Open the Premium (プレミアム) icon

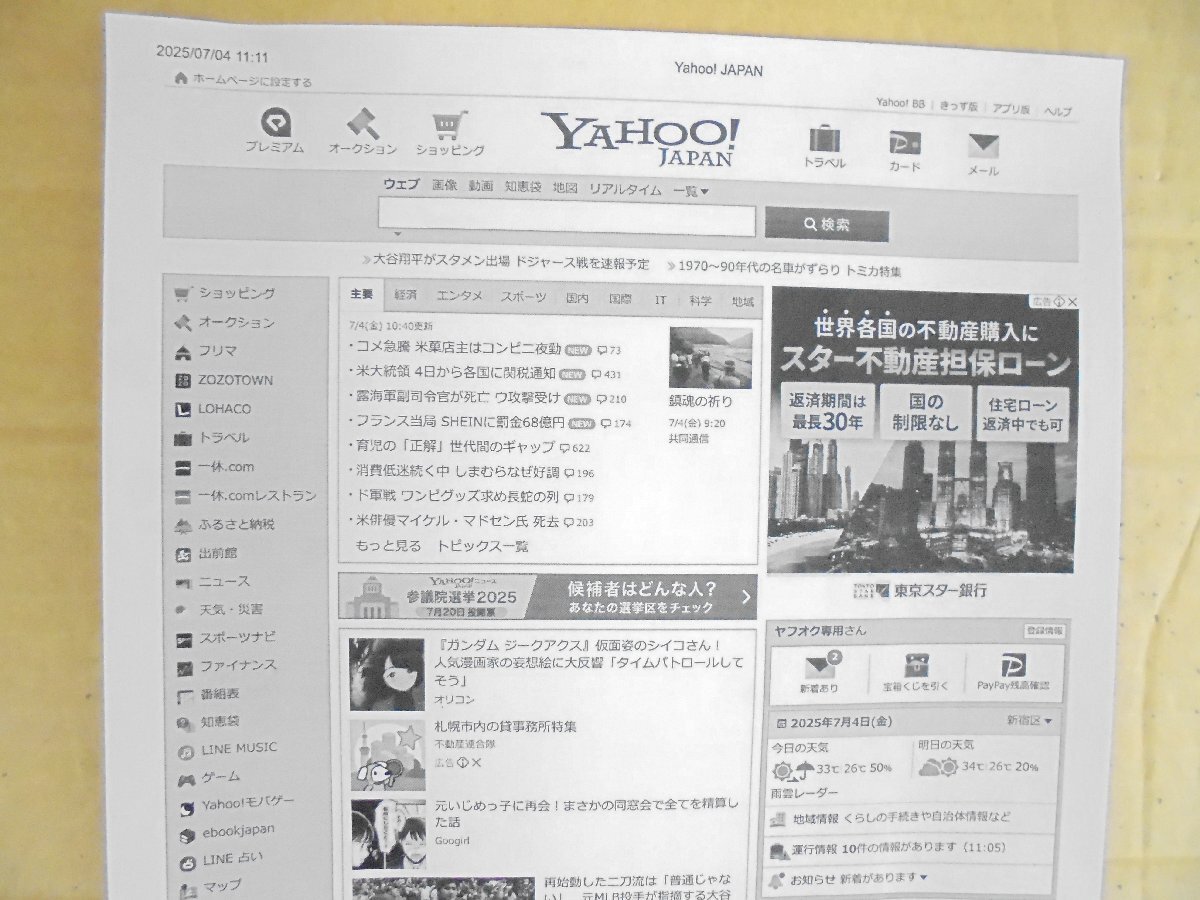[275, 124]
